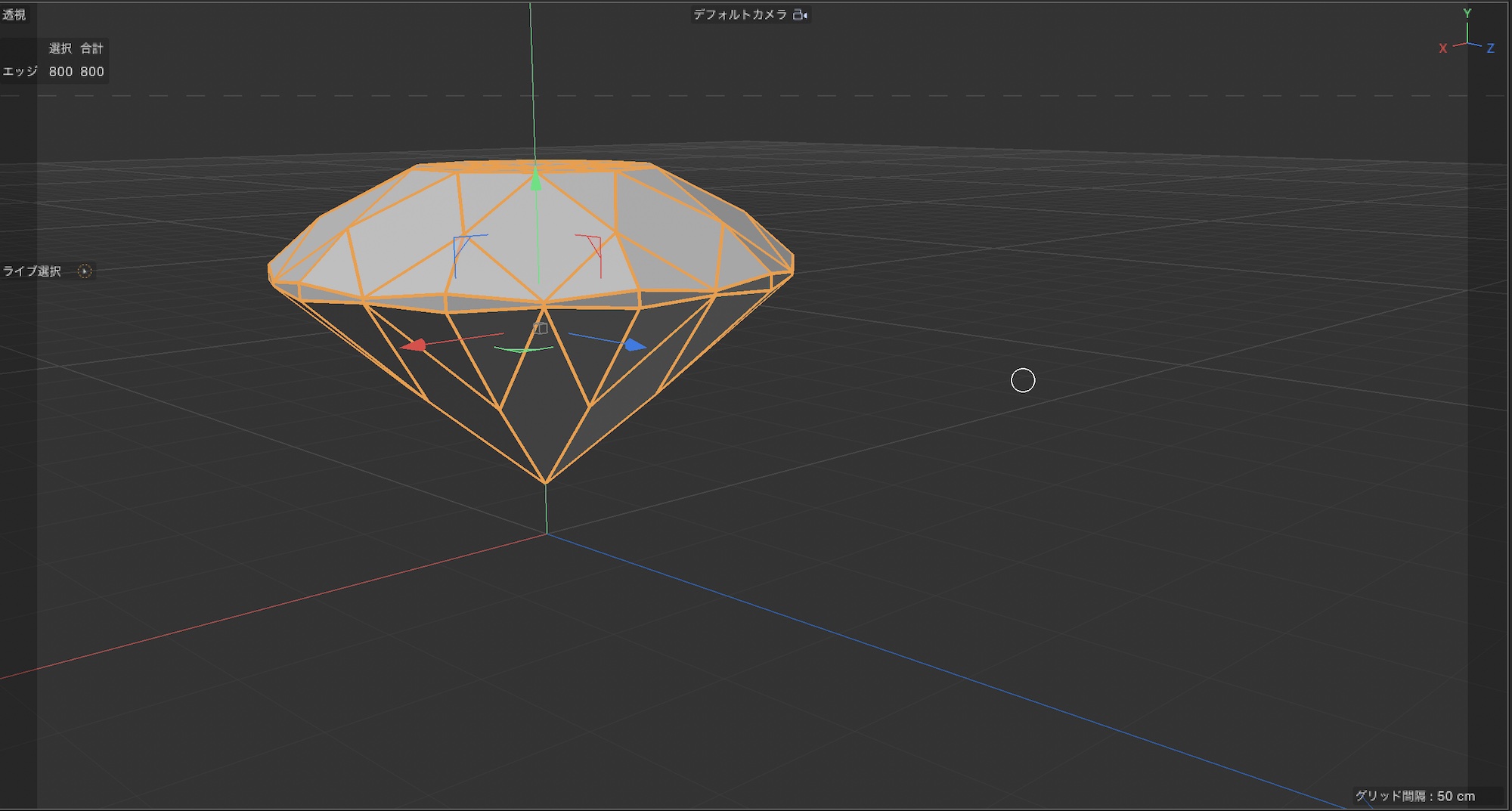Click the 合計 column header in the HUD
This screenshot has width=1512, height=811.
point(91,48)
